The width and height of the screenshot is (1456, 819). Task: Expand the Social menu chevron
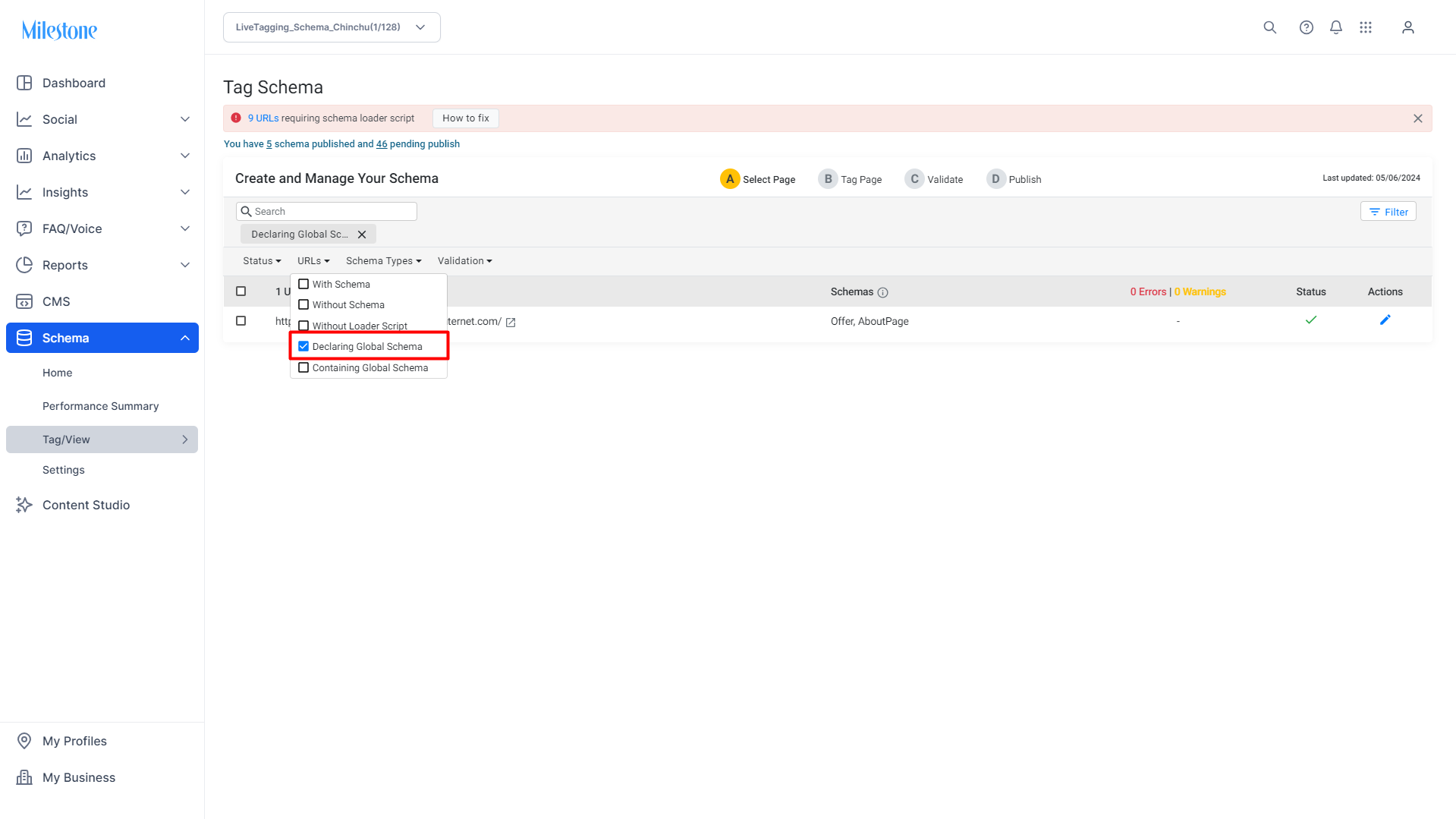click(x=185, y=119)
